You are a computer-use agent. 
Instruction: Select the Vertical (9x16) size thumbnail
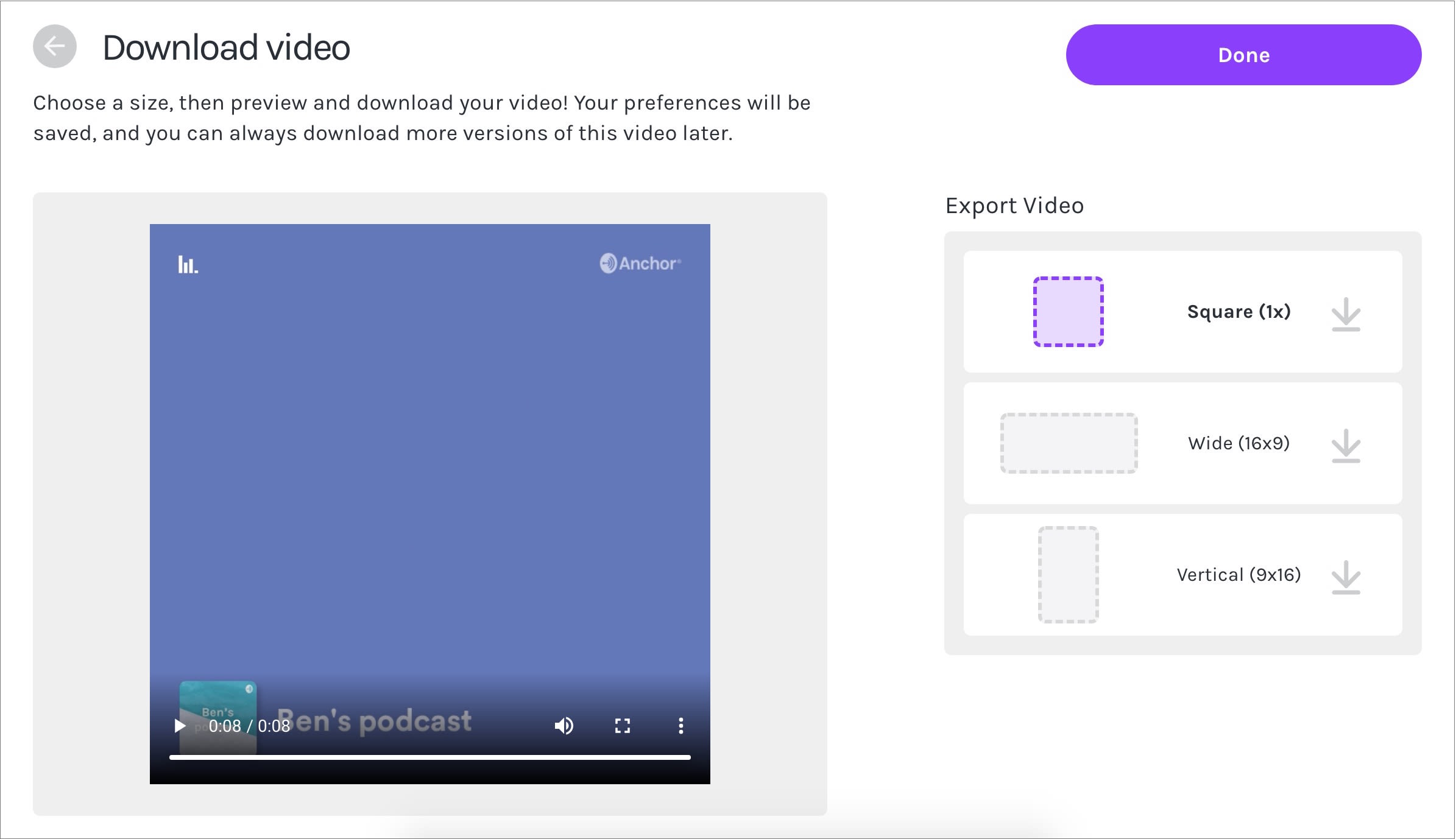pos(1069,575)
